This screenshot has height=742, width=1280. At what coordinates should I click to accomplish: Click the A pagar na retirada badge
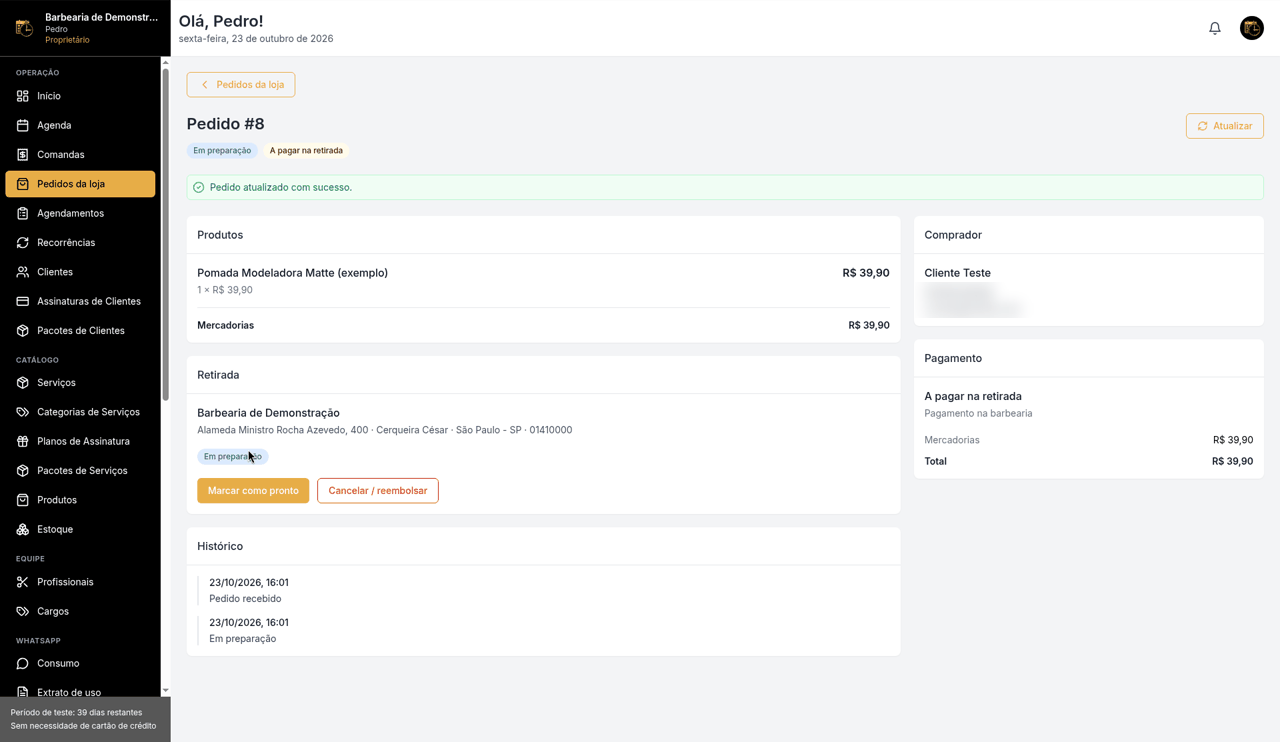tap(306, 151)
